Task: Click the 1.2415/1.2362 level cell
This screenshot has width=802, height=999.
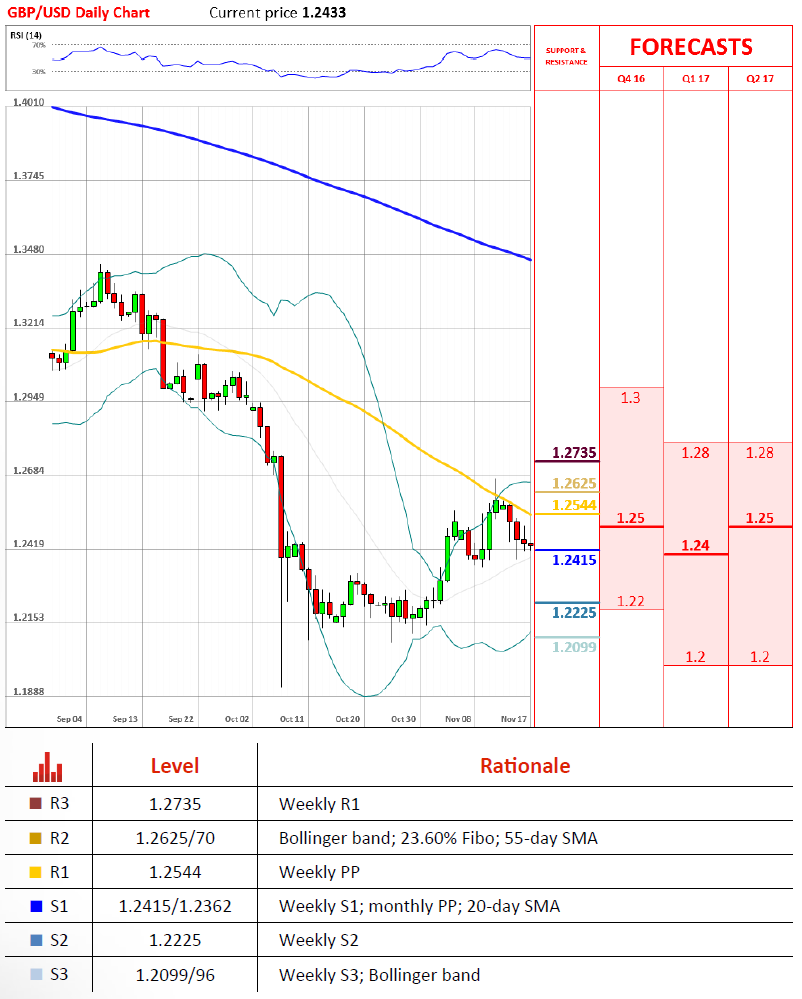Action: tap(175, 906)
